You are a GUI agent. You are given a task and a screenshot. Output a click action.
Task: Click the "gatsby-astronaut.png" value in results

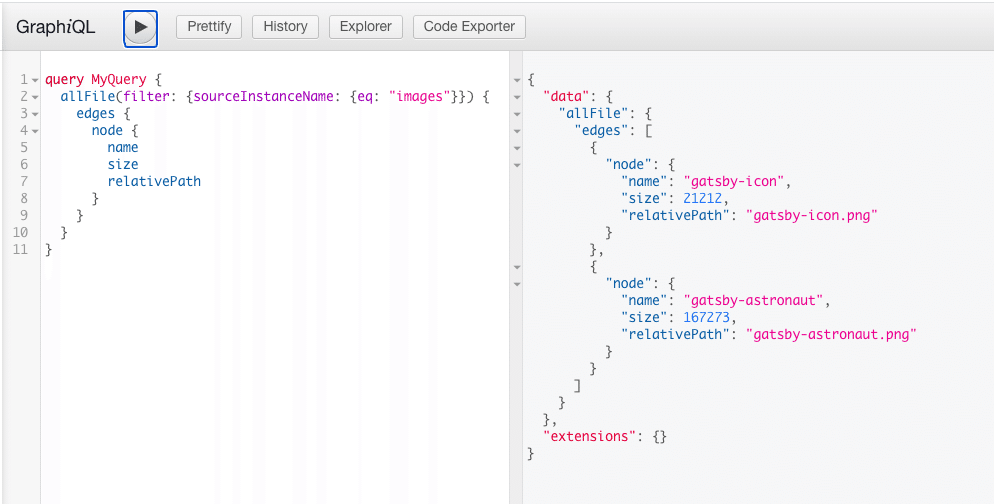[831, 334]
